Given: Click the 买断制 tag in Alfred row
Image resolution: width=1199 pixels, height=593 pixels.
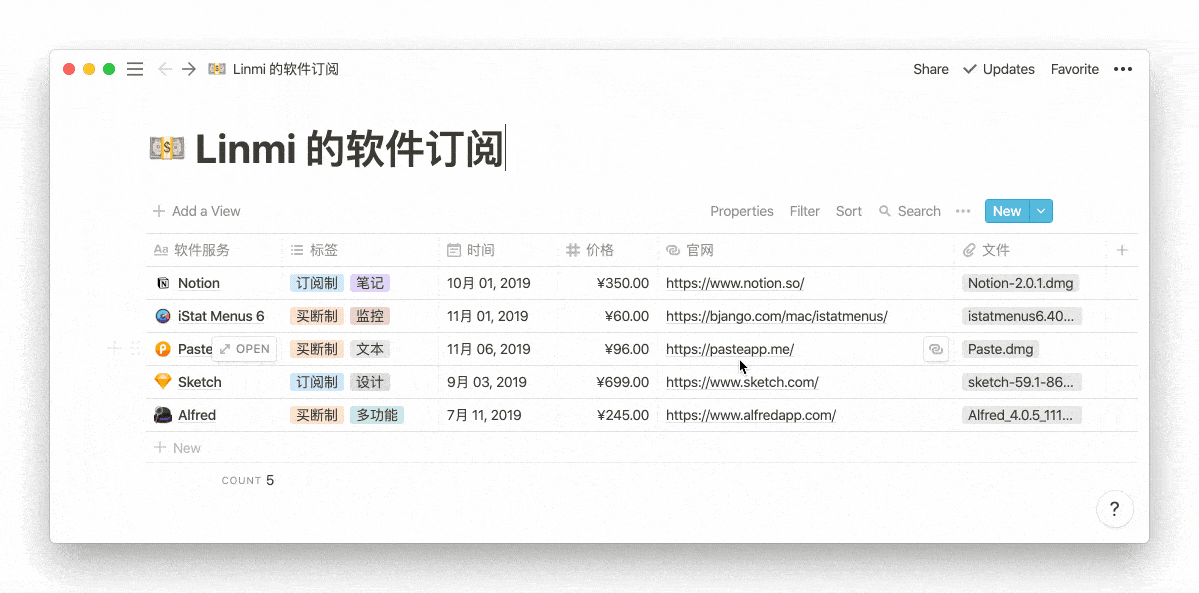Looking at the screenshot, I should pyautogui.click(x=317, y=415).
